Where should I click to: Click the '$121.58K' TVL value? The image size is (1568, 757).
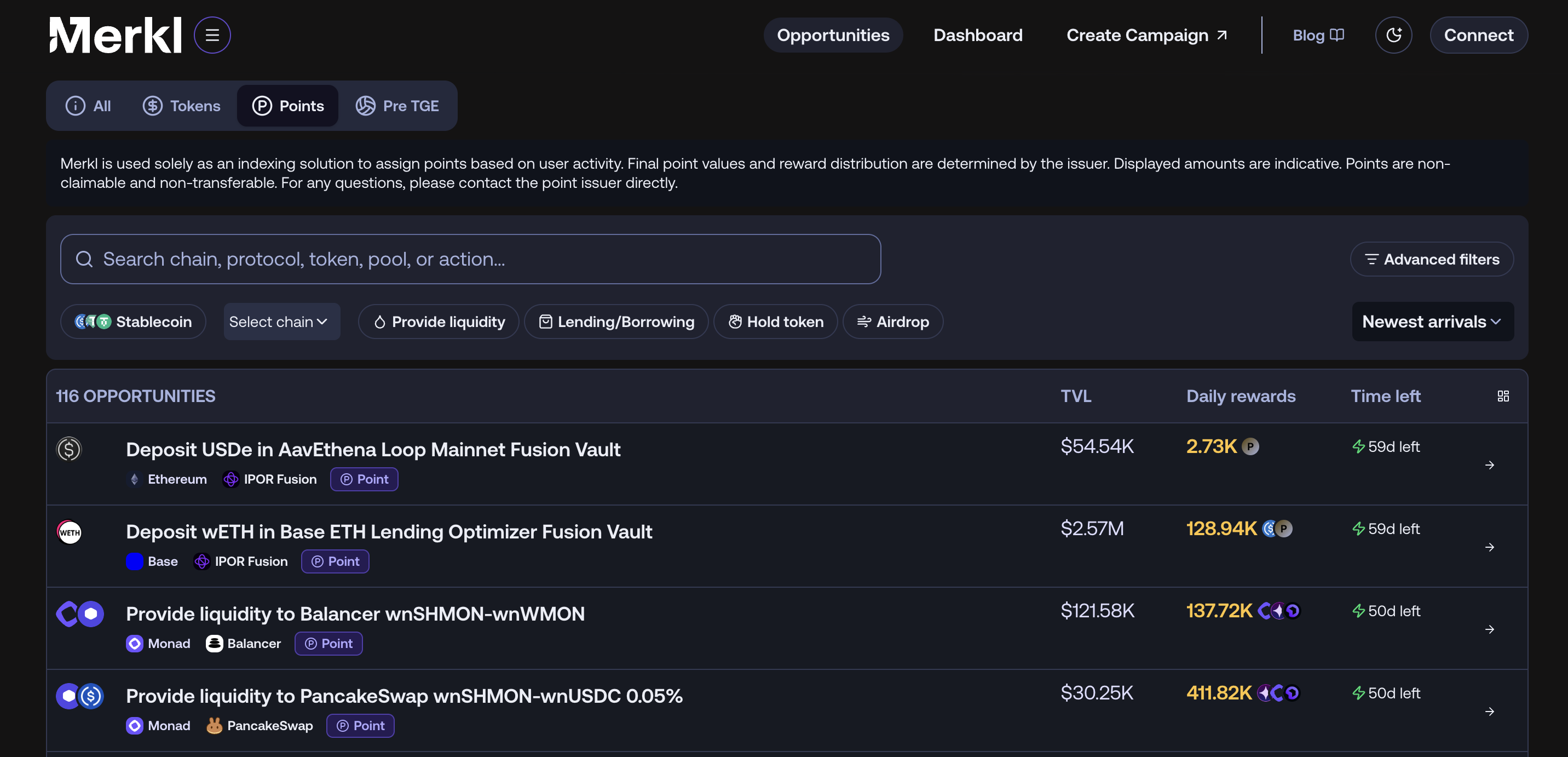(1098, 611)
